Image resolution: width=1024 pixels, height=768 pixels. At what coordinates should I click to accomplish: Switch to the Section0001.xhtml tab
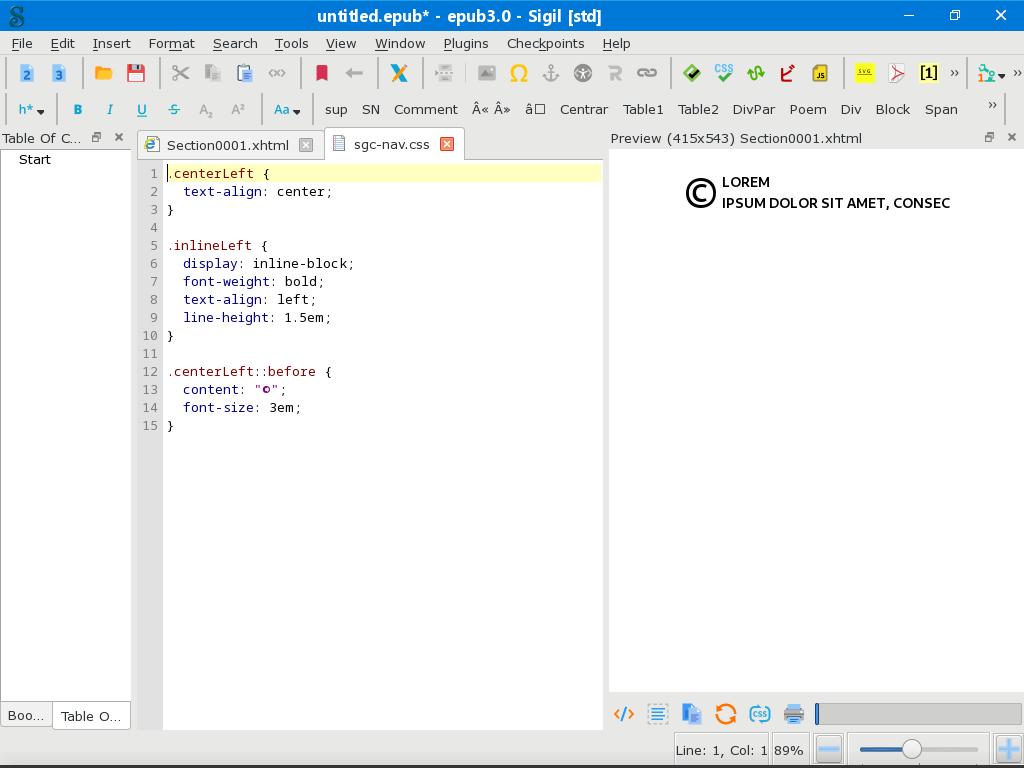[227, 145]
